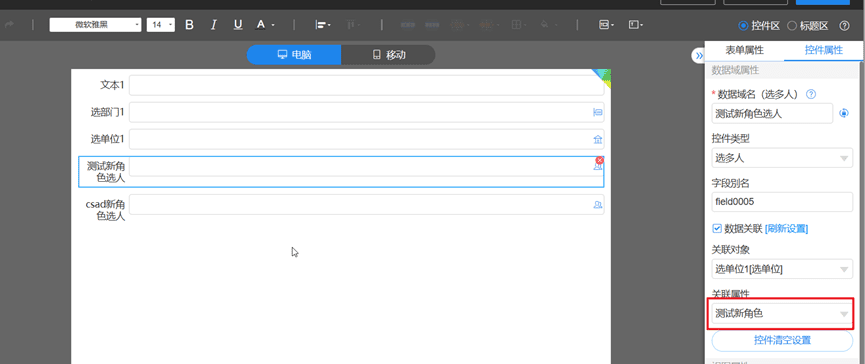Click the last layout icon in the toolbar
Viewport: 865px width, 364px height.
636,25
